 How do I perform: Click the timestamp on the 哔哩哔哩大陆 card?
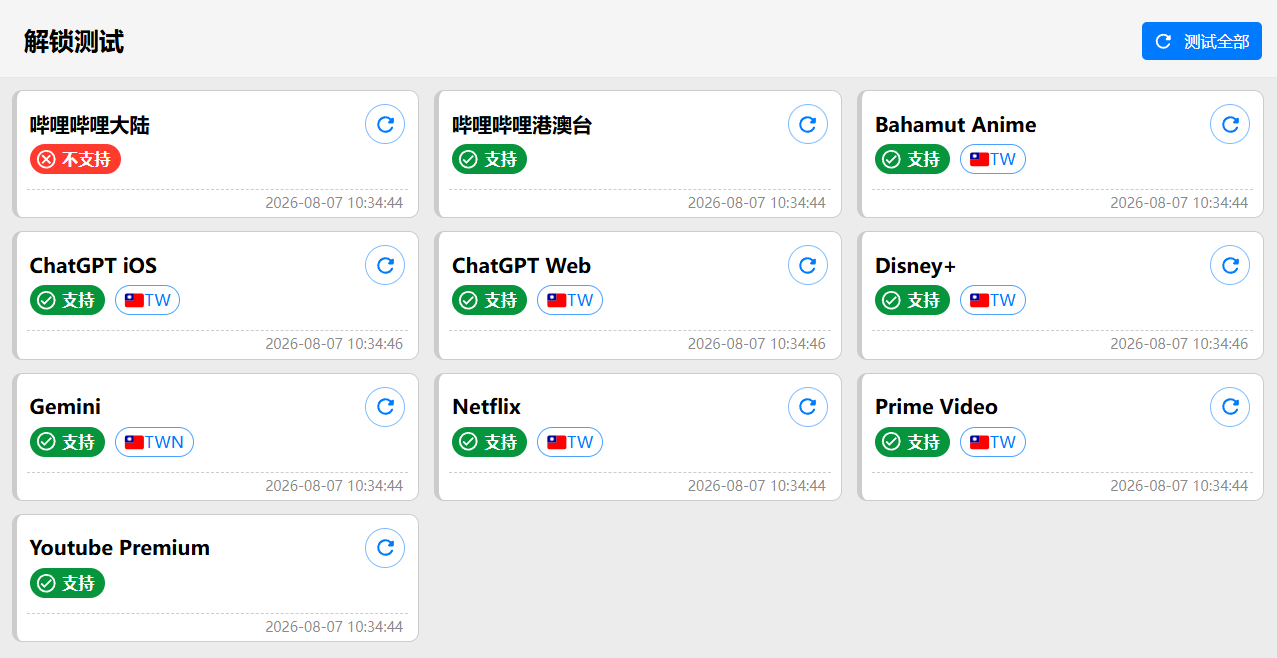pos(334,203)
